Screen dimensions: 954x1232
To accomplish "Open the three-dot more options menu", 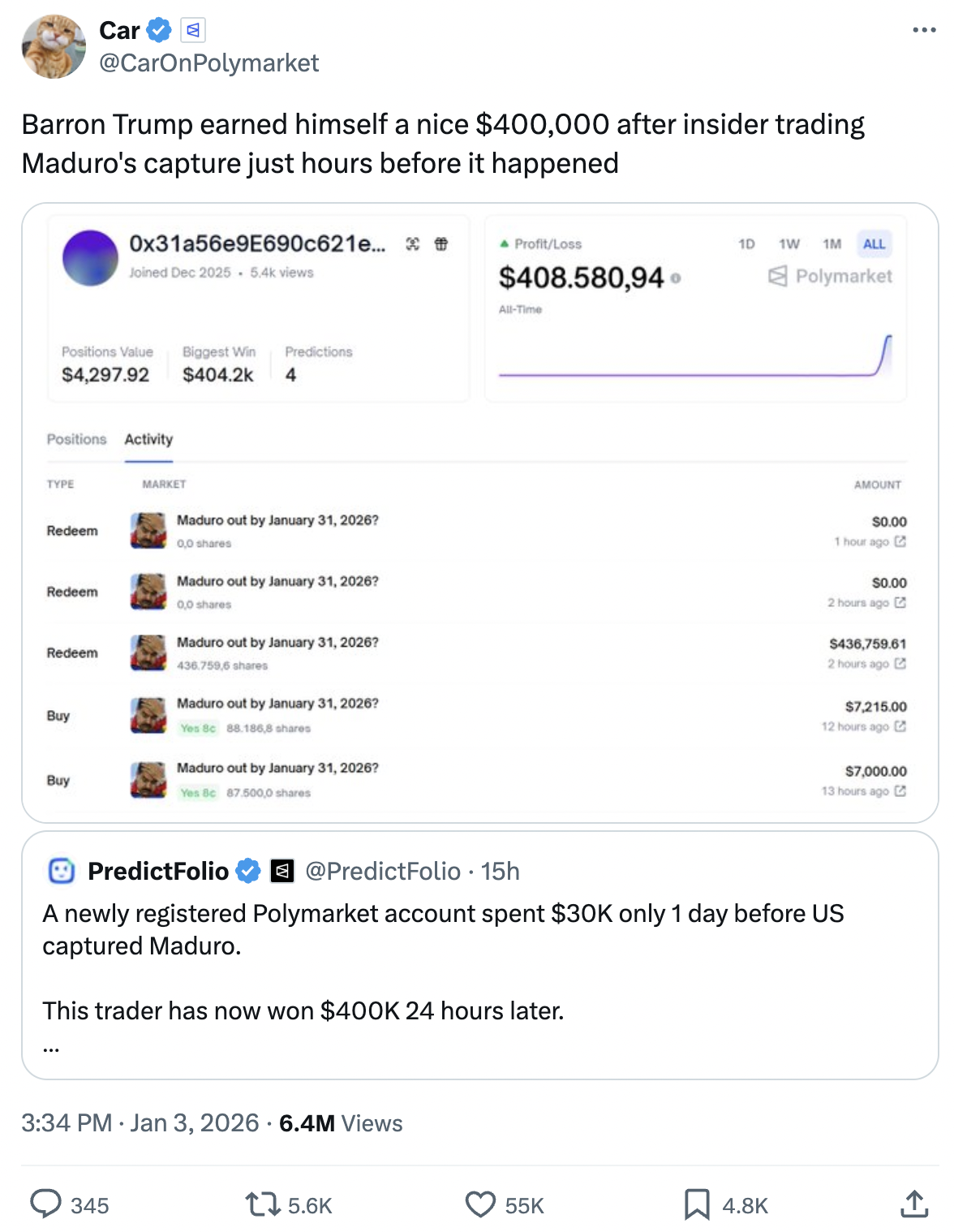I will click(x=924, y=31).
